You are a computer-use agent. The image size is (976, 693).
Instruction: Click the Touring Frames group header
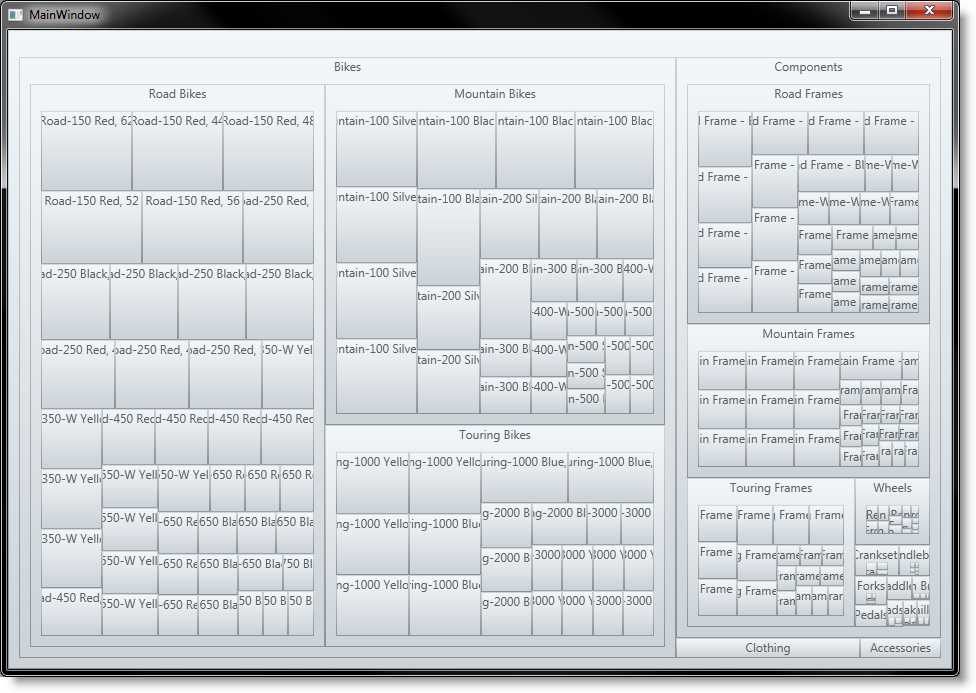pyautogui.click(x=770, y=488)
